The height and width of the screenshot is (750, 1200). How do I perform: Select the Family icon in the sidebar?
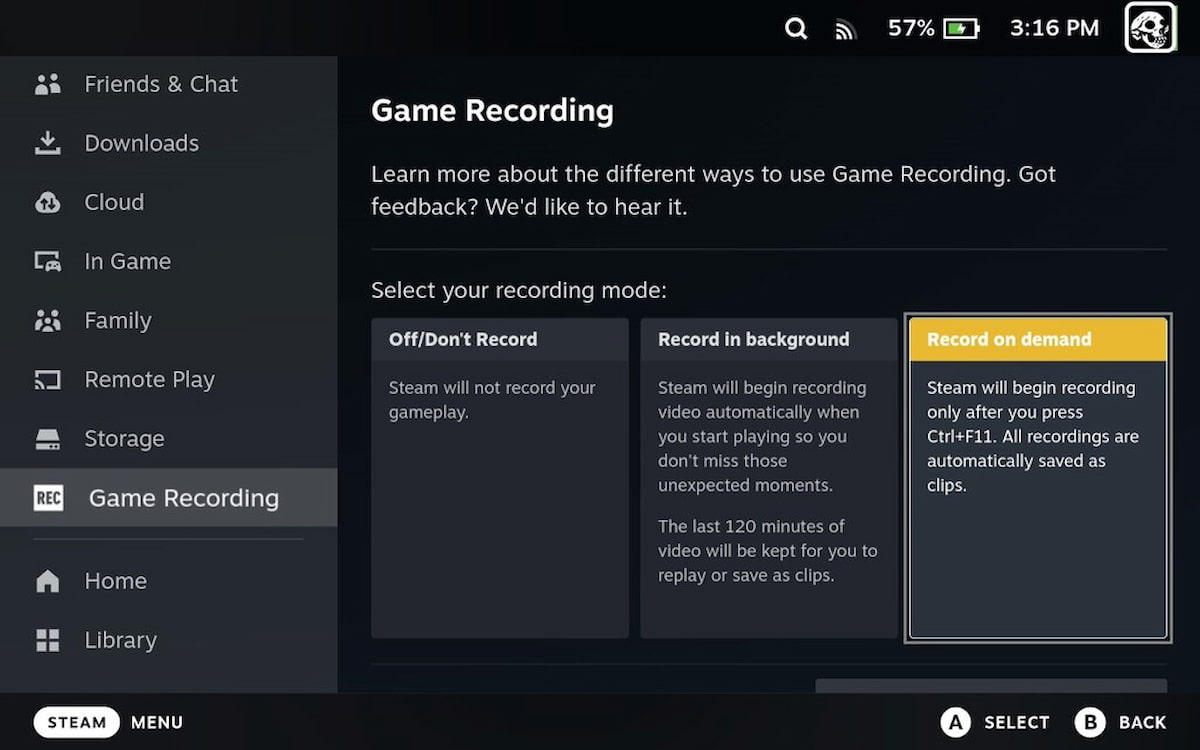48,320
